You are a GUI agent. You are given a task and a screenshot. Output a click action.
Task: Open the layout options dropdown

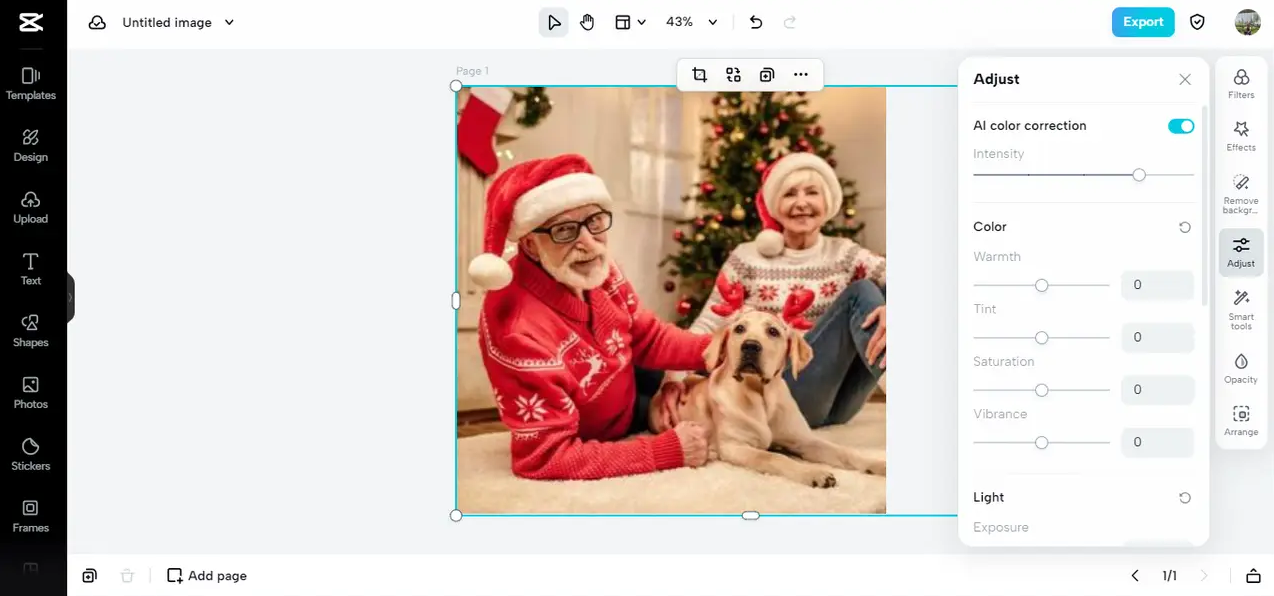pyautogui.click(x=630, y=22)
